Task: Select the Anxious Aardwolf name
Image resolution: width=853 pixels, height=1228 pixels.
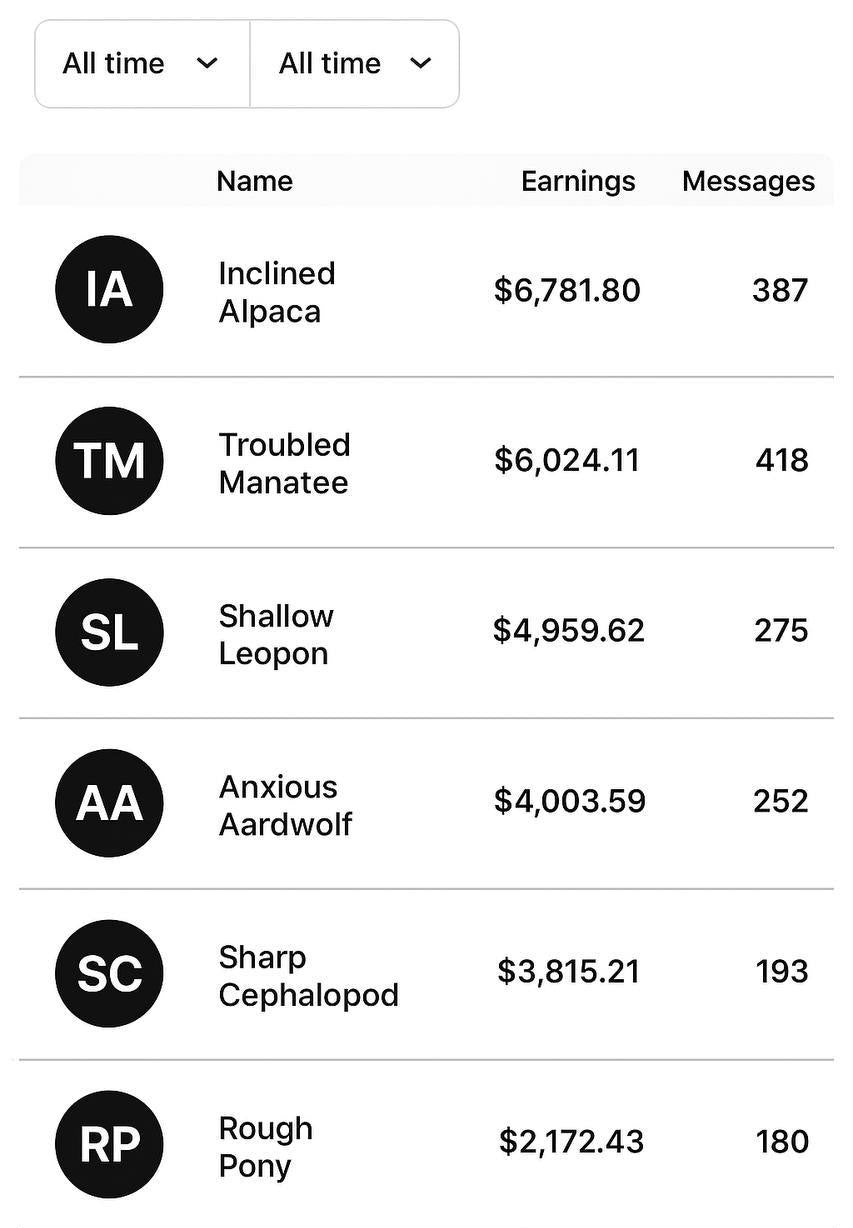Action: pos(285,805)
